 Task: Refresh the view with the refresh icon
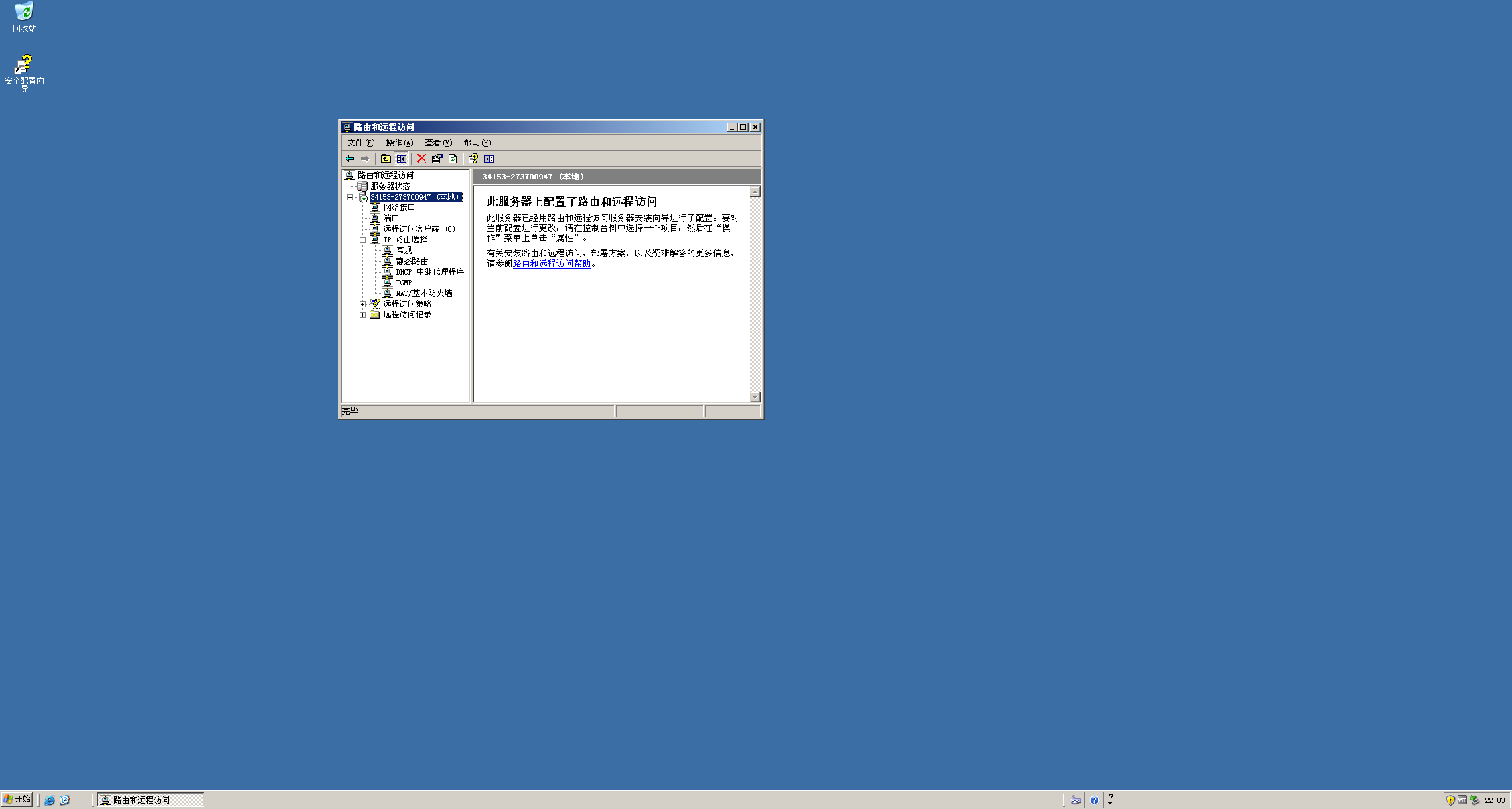[453, 159]
